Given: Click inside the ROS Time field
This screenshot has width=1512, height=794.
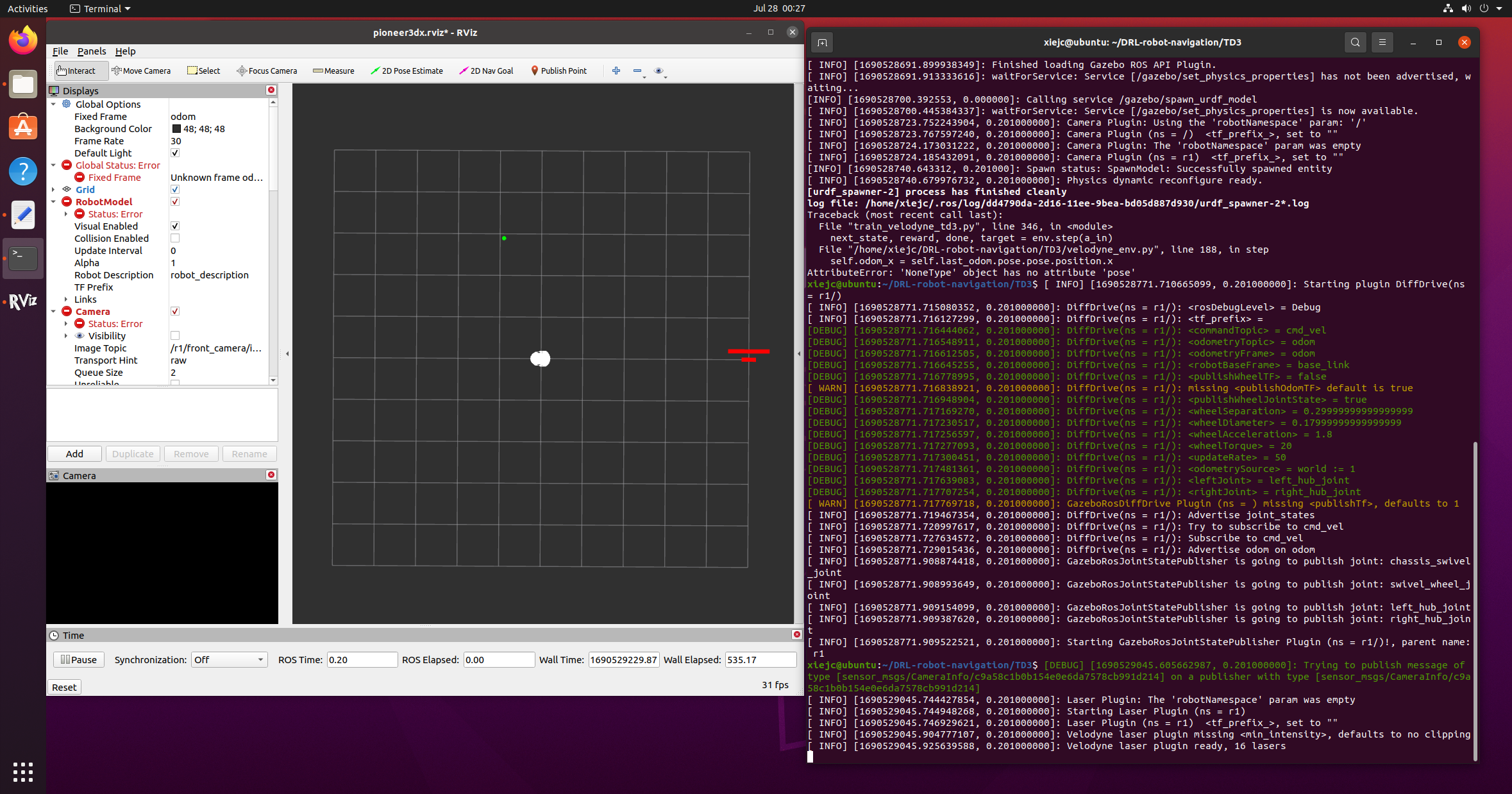Looking at the screenshot, I should pyautogui.click(x=362, y=659).
